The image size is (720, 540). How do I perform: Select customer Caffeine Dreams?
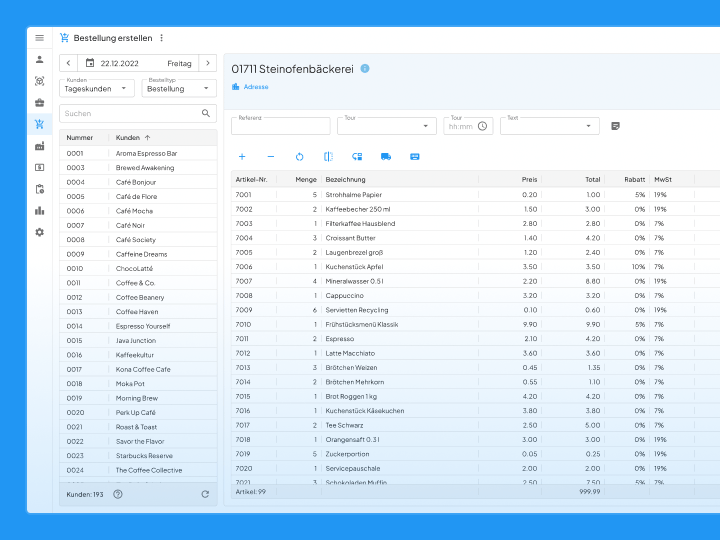(138, 254)
